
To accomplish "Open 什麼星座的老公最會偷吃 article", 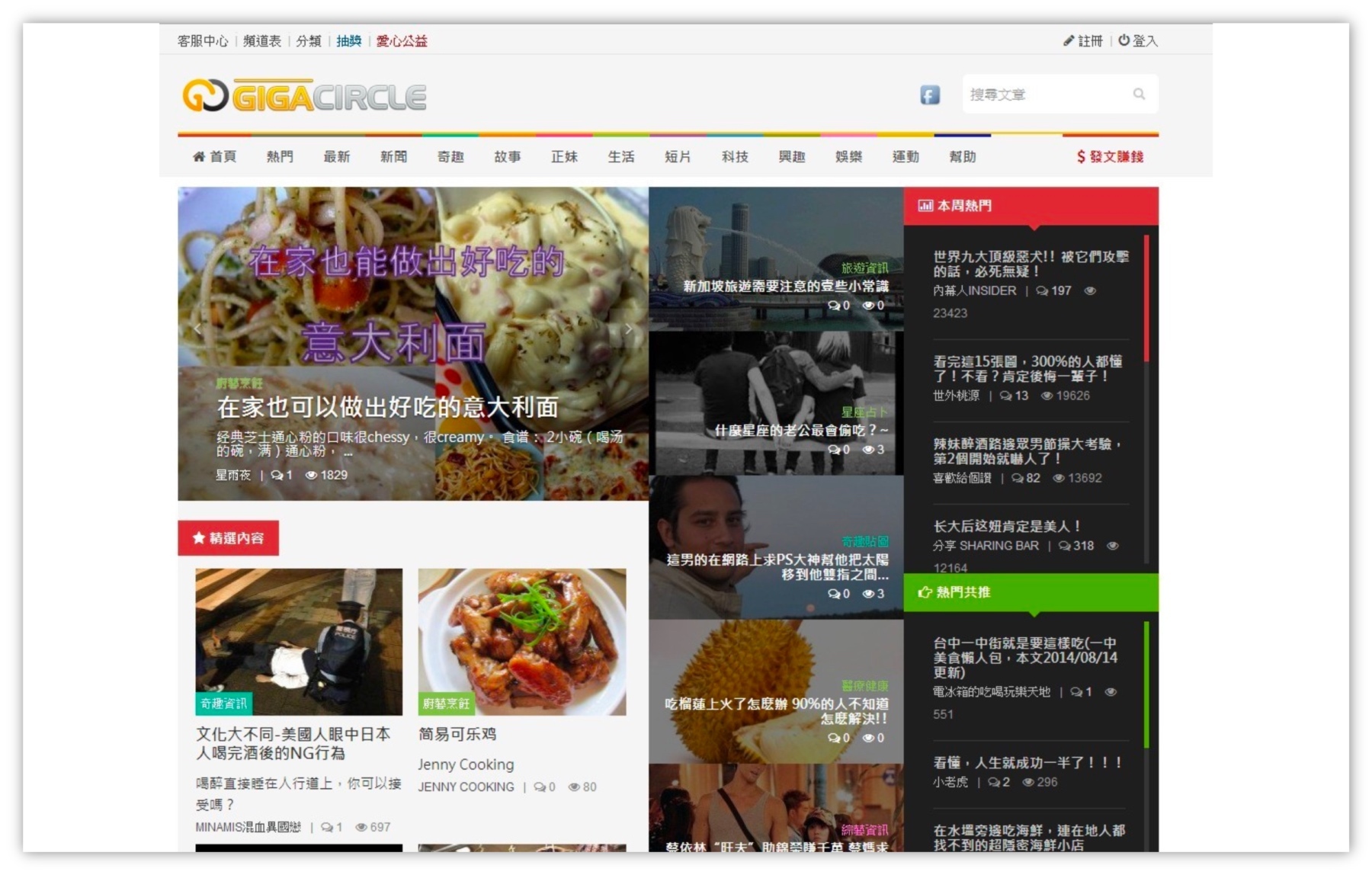I will [x=802, y=431].
